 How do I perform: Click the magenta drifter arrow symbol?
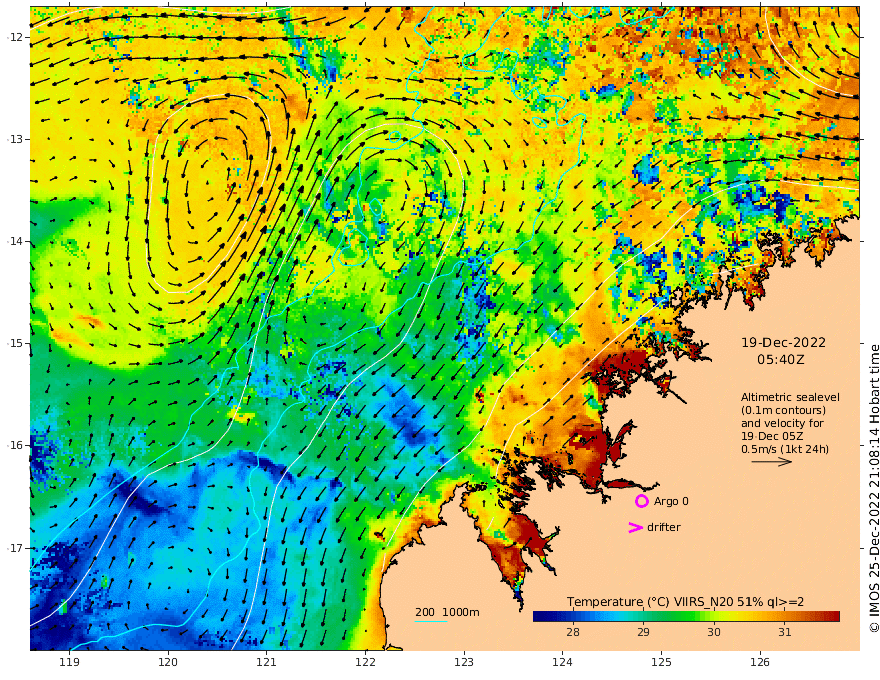(635, 527)
